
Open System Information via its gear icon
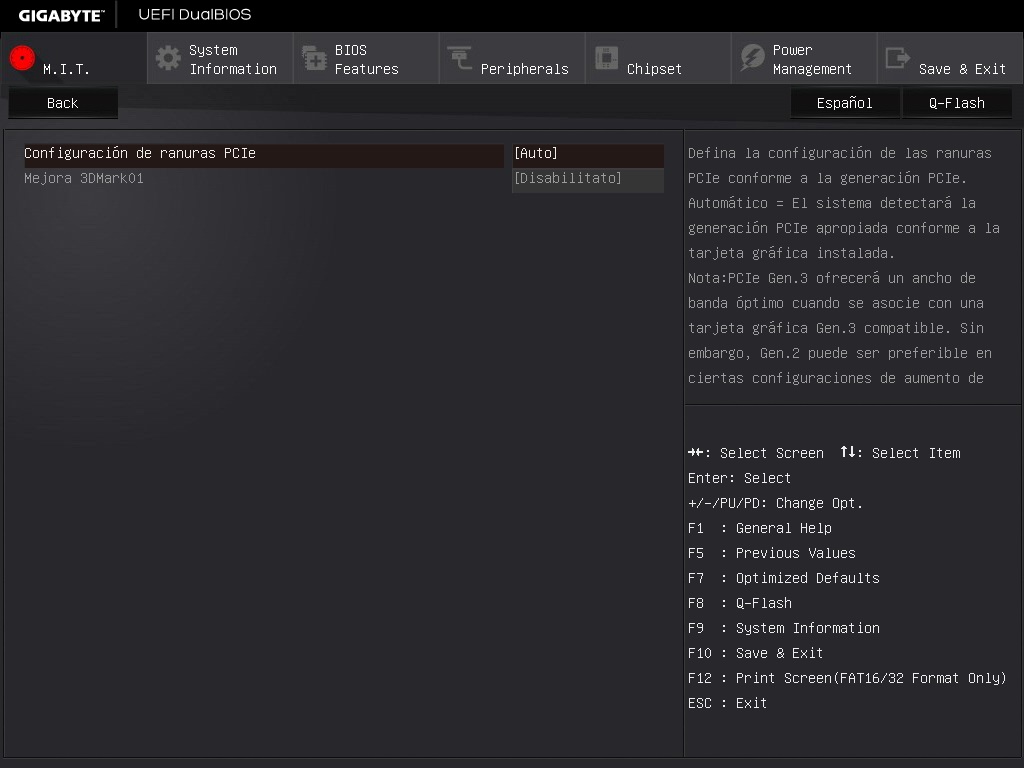(168, 58)
